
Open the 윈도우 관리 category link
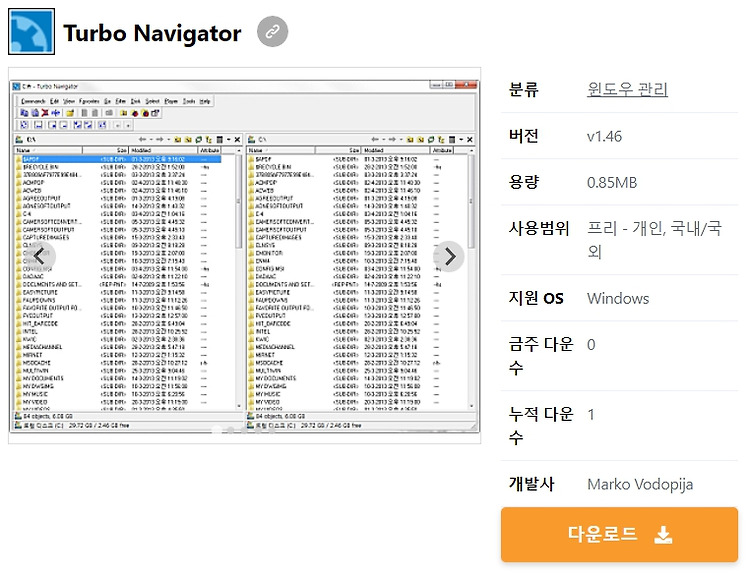coord(627,89)
